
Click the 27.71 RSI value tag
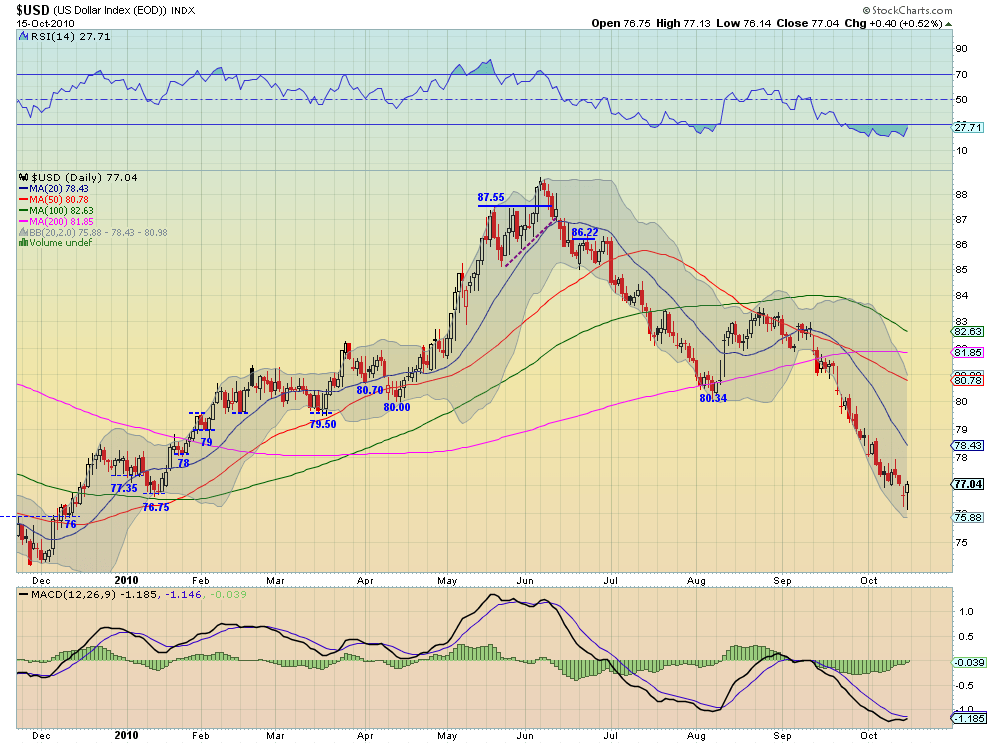click(x=967, y=128)
